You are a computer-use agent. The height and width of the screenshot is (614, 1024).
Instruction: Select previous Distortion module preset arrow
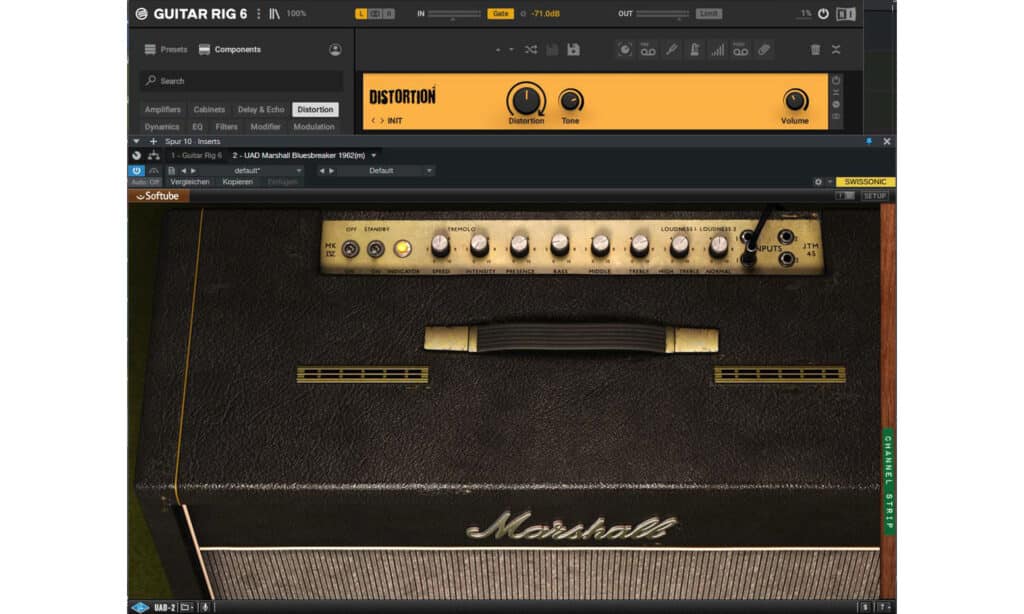tap(374, 121)
